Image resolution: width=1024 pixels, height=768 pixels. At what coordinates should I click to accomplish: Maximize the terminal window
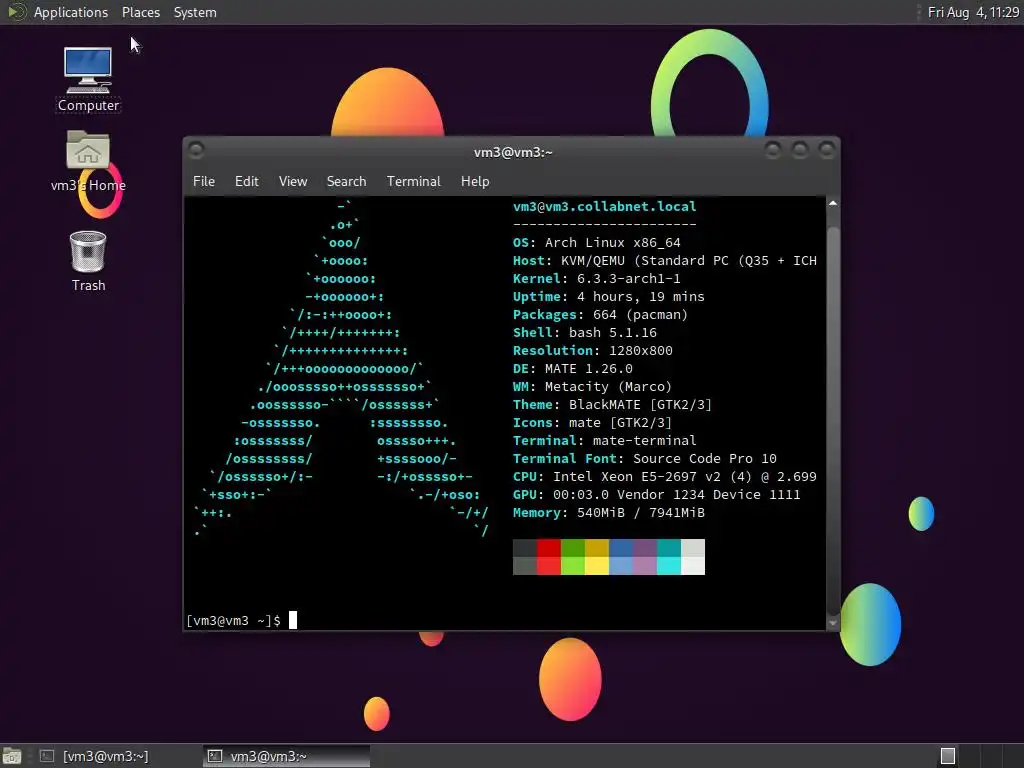coord(800,150)
